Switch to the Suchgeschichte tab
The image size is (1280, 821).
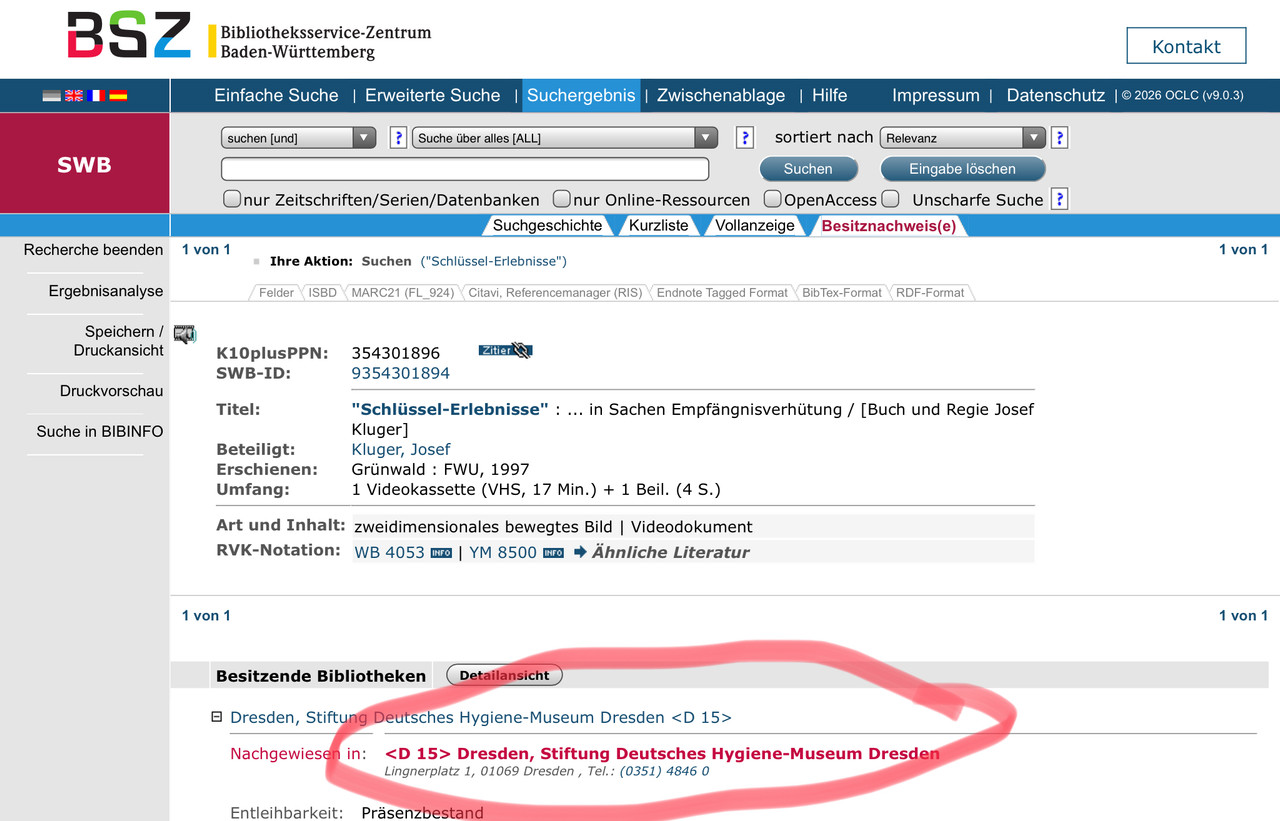tap(547, 225)
